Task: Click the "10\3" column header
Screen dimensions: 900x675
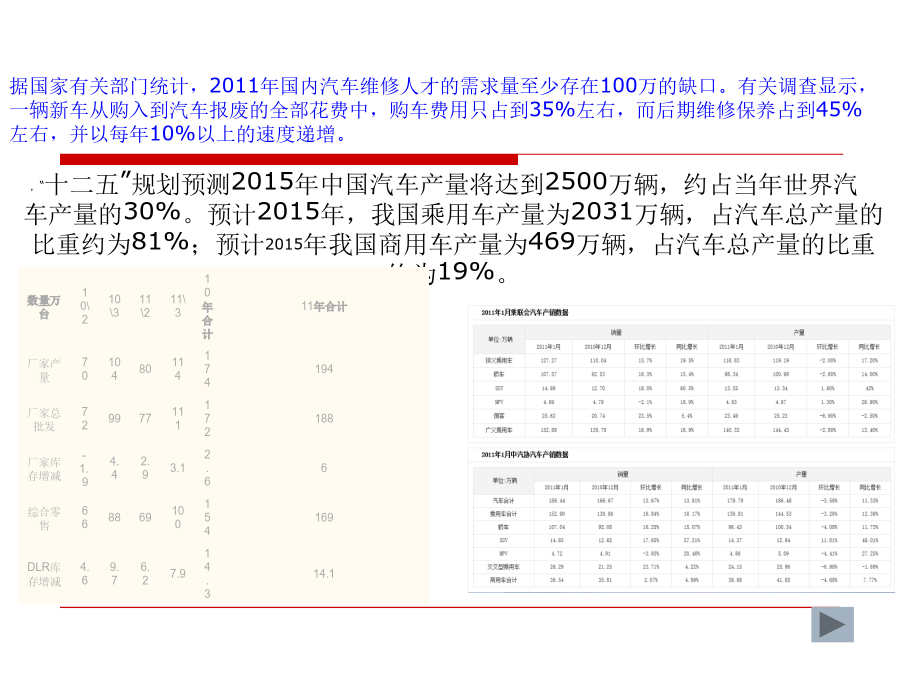Action: coord(115,306)
